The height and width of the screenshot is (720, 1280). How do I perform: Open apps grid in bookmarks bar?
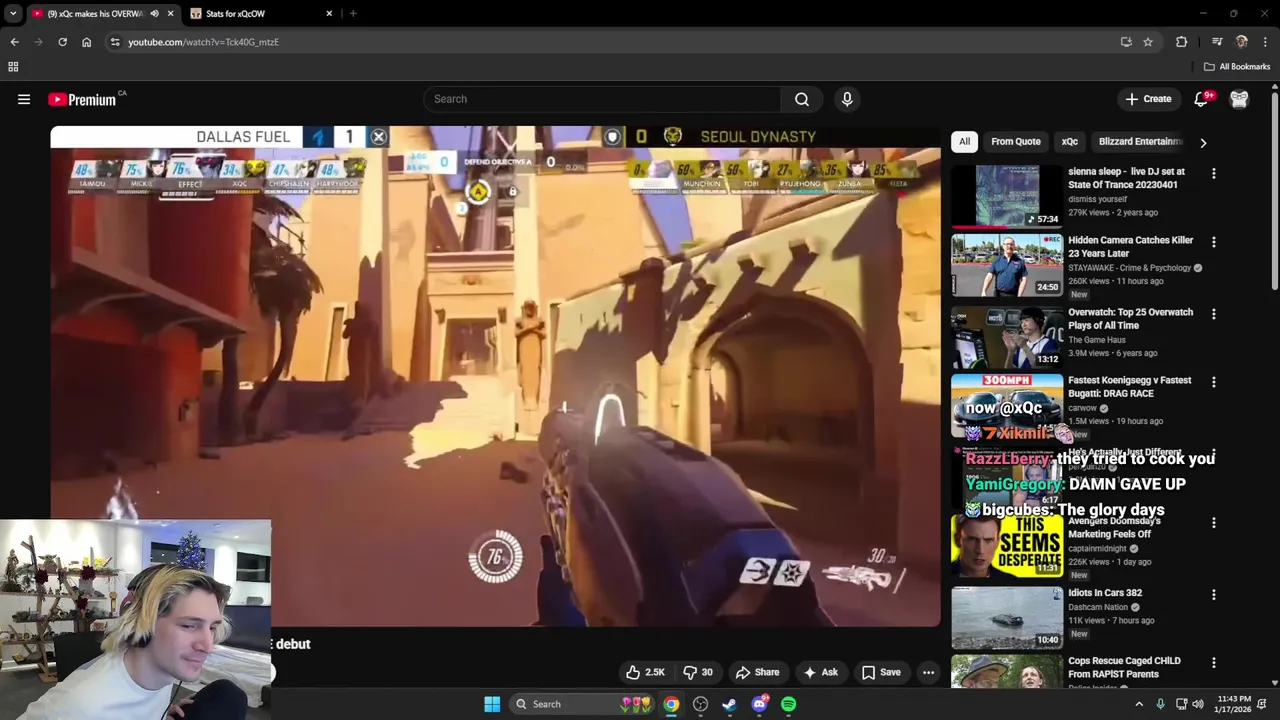point(13,67)
